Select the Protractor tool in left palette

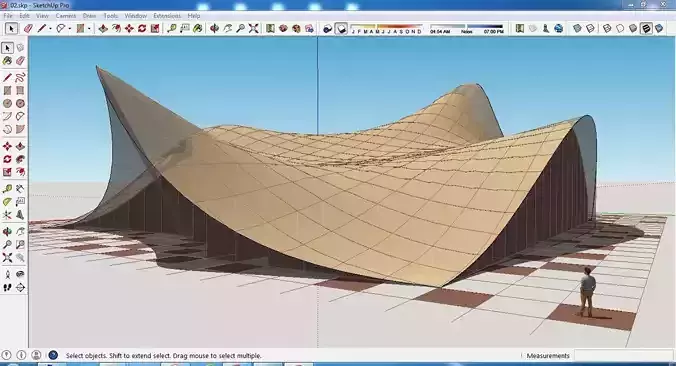[7, 202]
